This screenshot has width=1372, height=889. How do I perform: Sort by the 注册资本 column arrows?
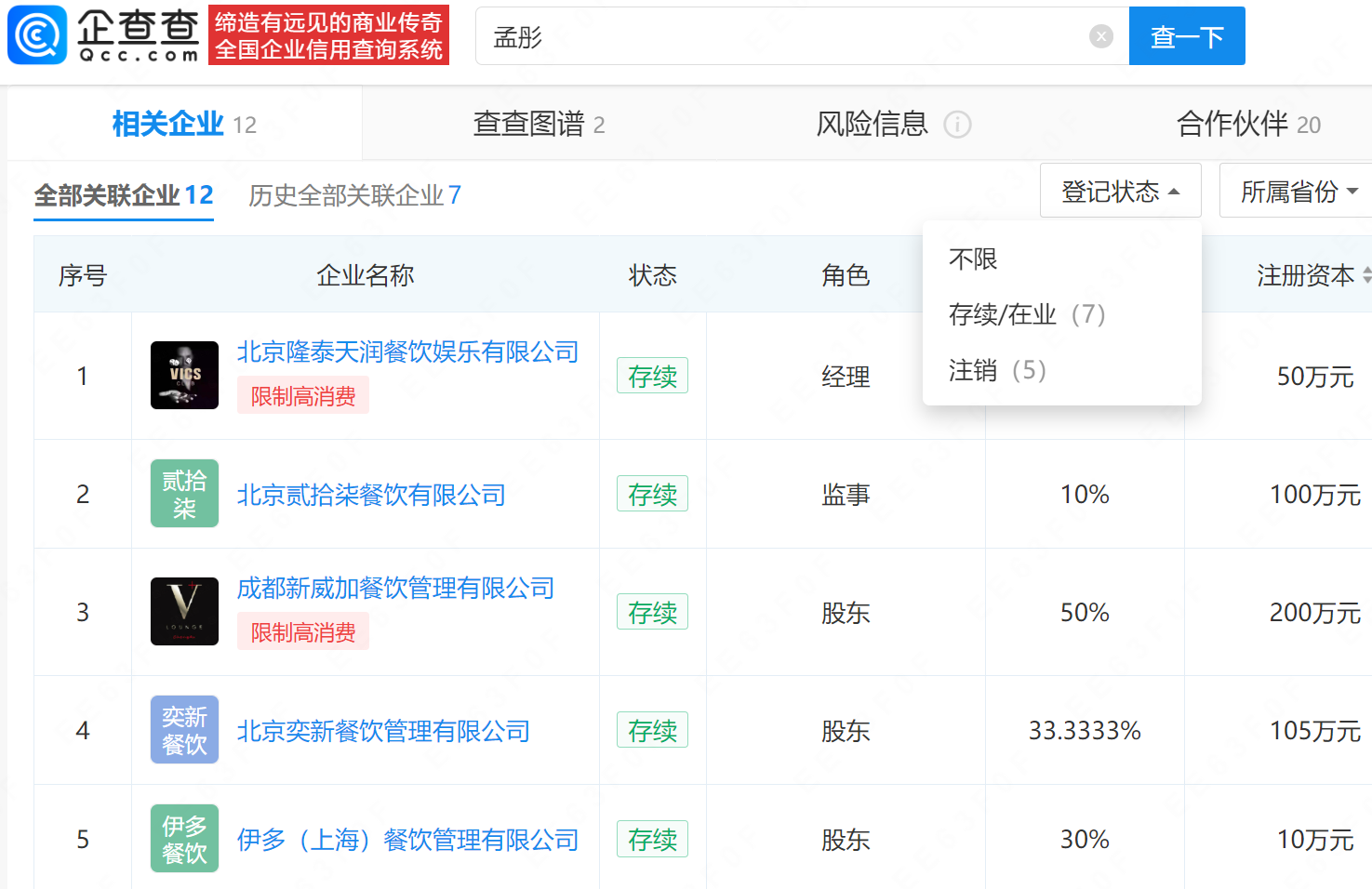(1366, 275)
